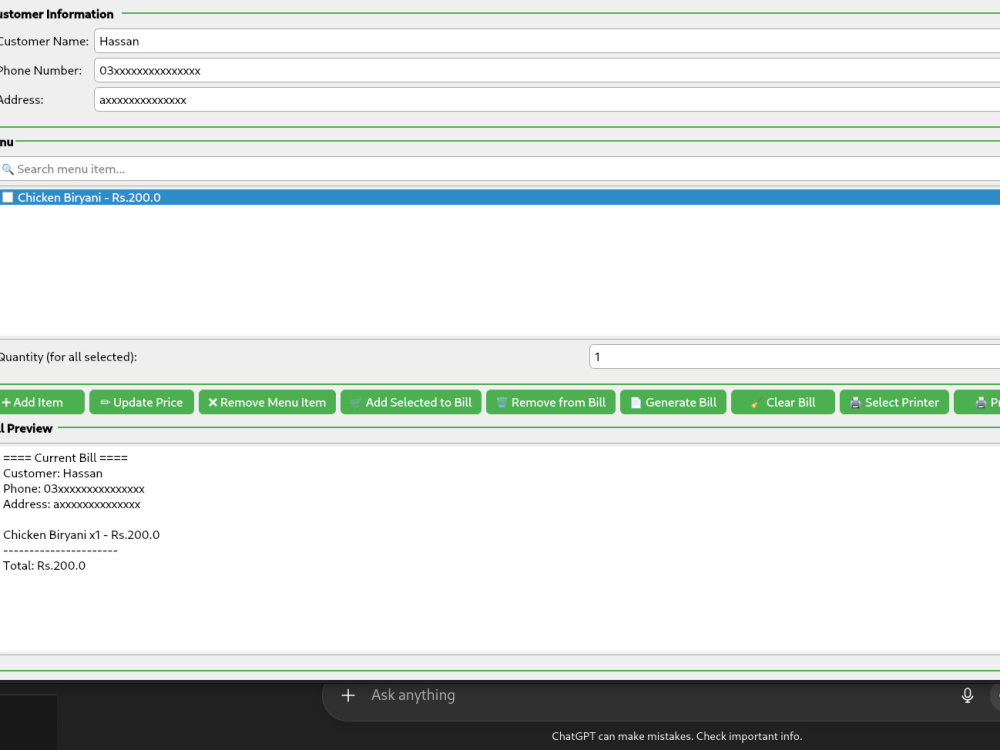1000x750 pixels.
Task: Focus the Phone Number field
Action: 547,70
